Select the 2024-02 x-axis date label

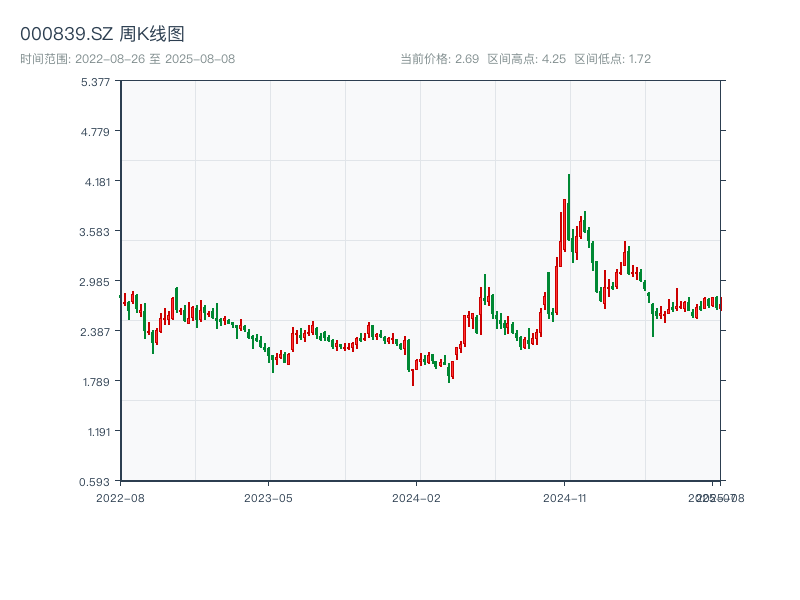point(417,497)
